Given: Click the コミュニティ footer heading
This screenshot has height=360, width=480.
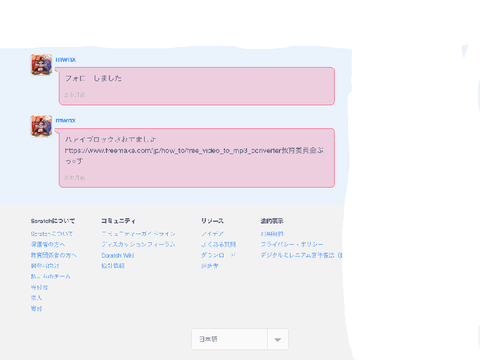Looking at the screenshot, I should coord(118,221).
